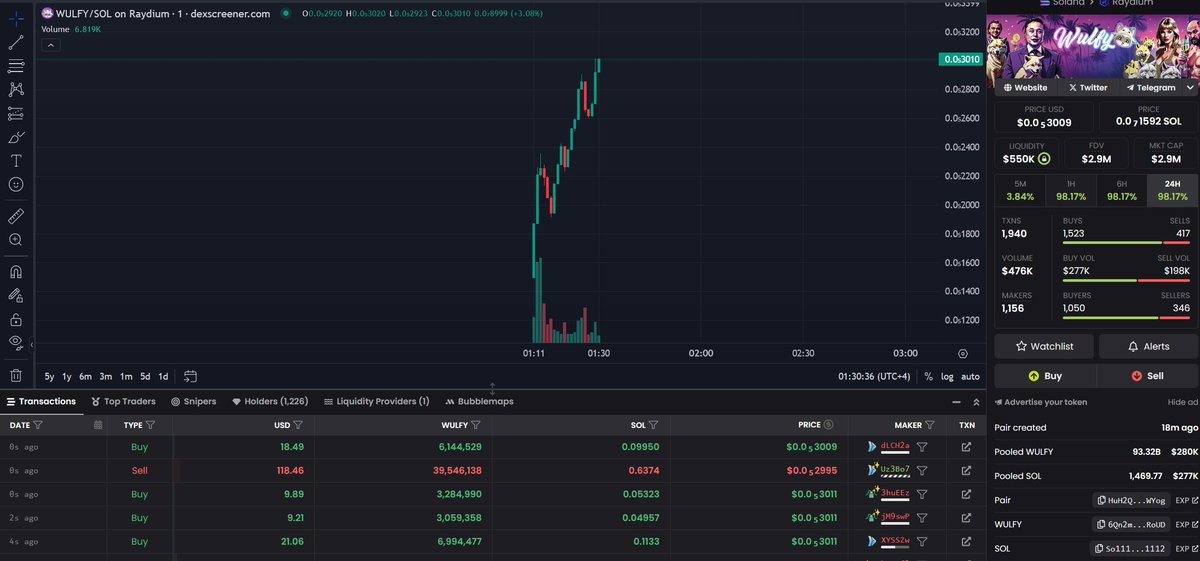Open the WULFY column filter

[x=476, y=425]
